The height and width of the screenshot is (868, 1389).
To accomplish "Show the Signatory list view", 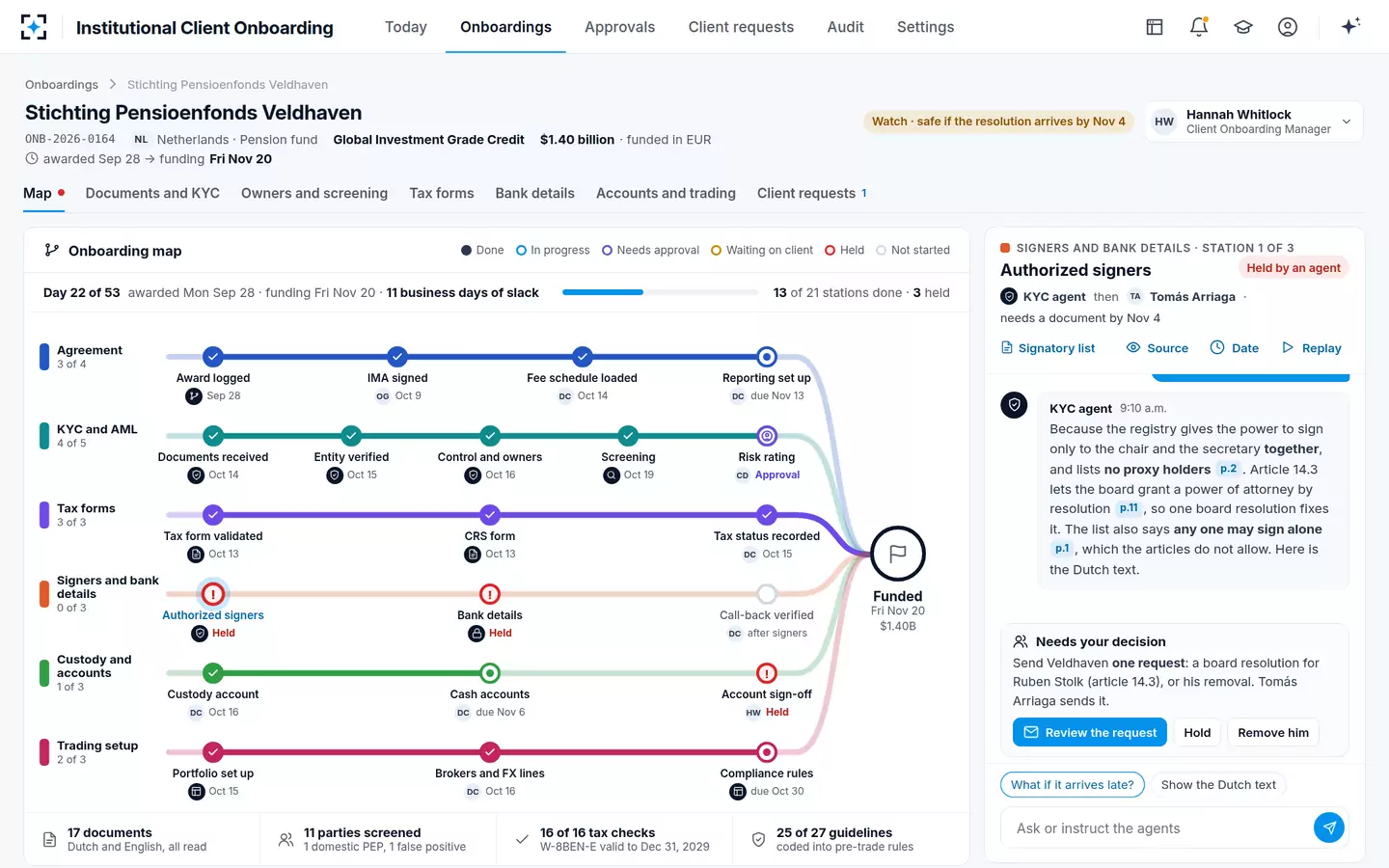I will pyautogui.click(x=1048, y=348).
